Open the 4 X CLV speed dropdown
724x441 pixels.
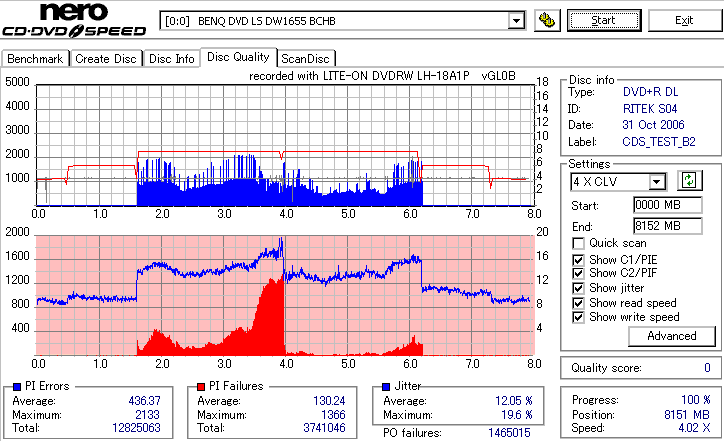(x=656, y=181)
